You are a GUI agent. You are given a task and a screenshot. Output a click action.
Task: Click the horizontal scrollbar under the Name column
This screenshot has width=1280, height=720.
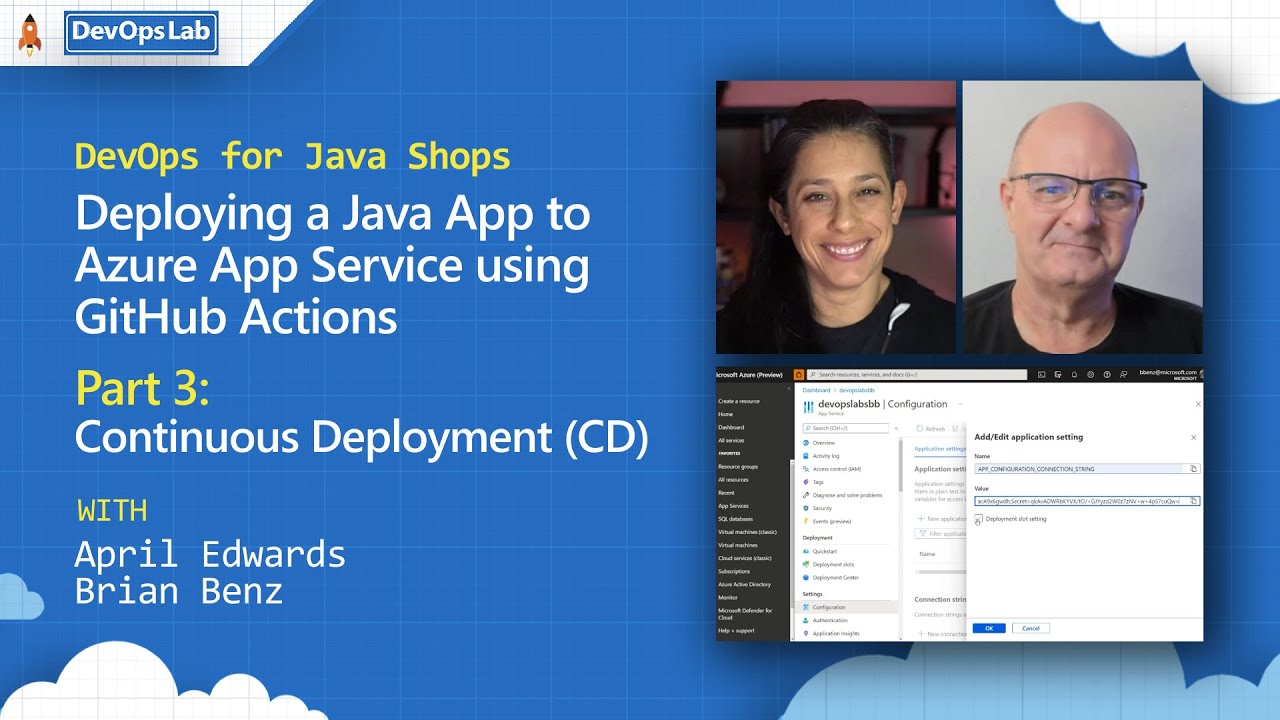941,572
